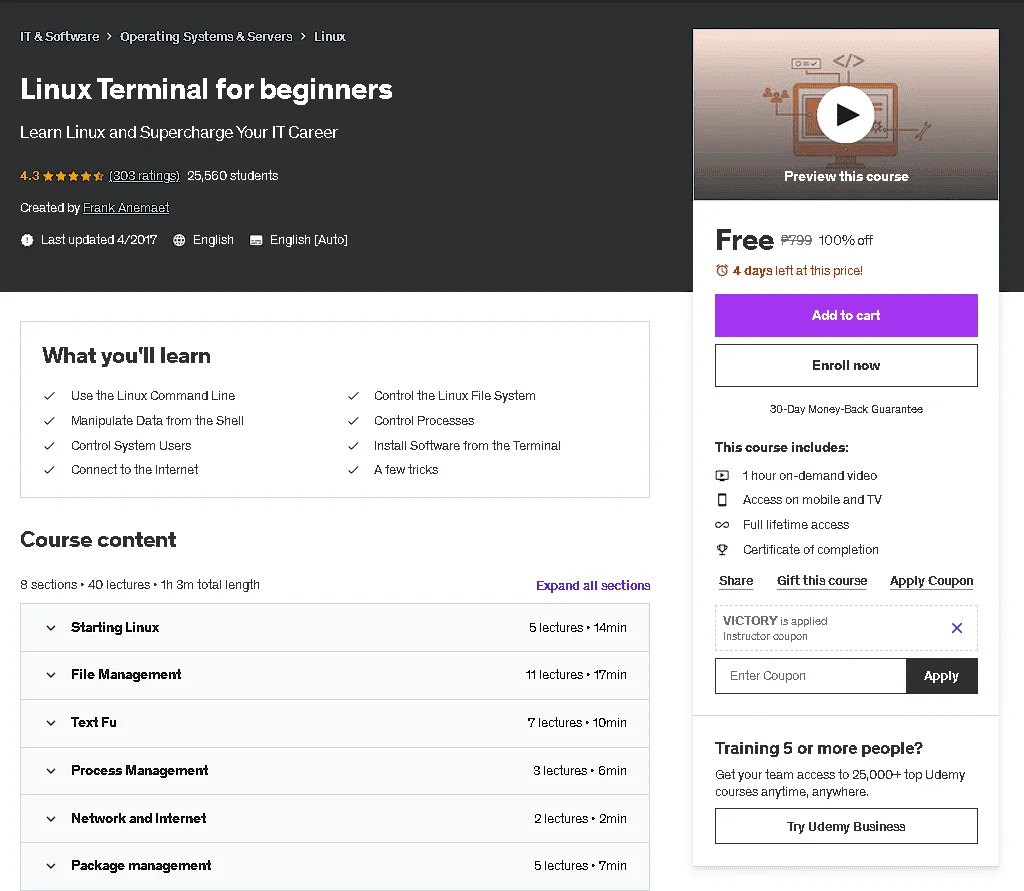The image size is (1024, 891).
Task: Click the 25,560 students text
Action: 232,176
